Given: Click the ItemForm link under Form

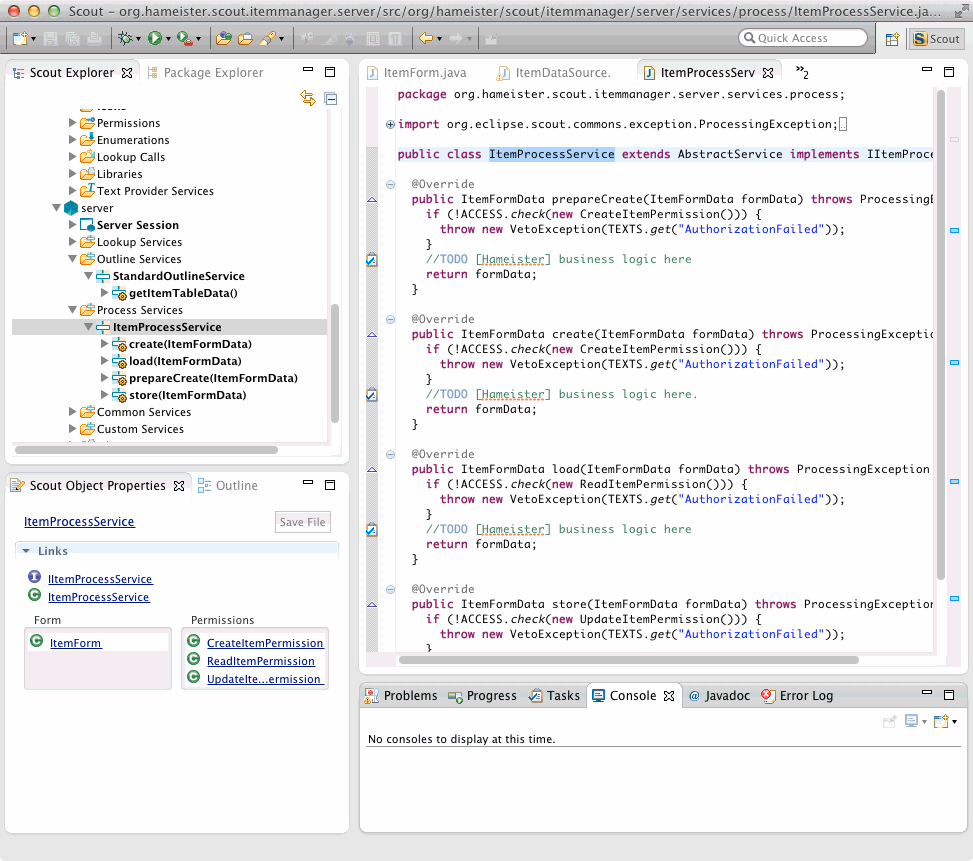Looking at the screenshot, I should 75,643.
